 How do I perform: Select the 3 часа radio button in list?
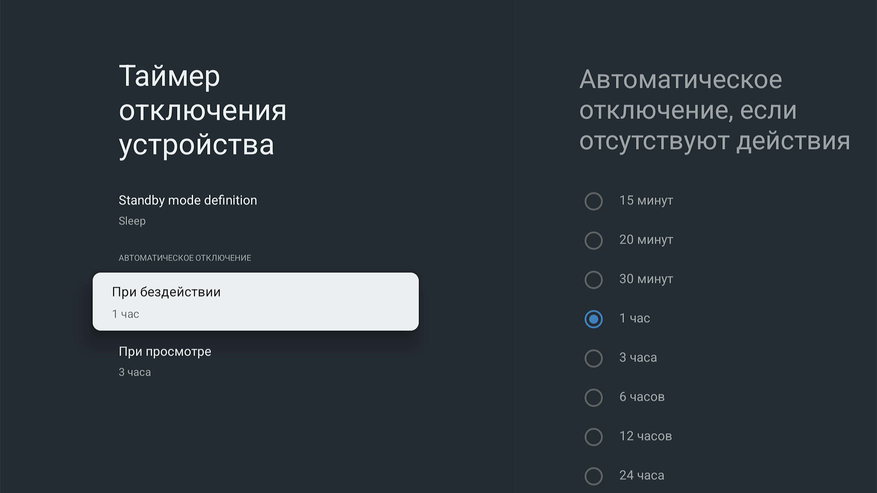594,358
